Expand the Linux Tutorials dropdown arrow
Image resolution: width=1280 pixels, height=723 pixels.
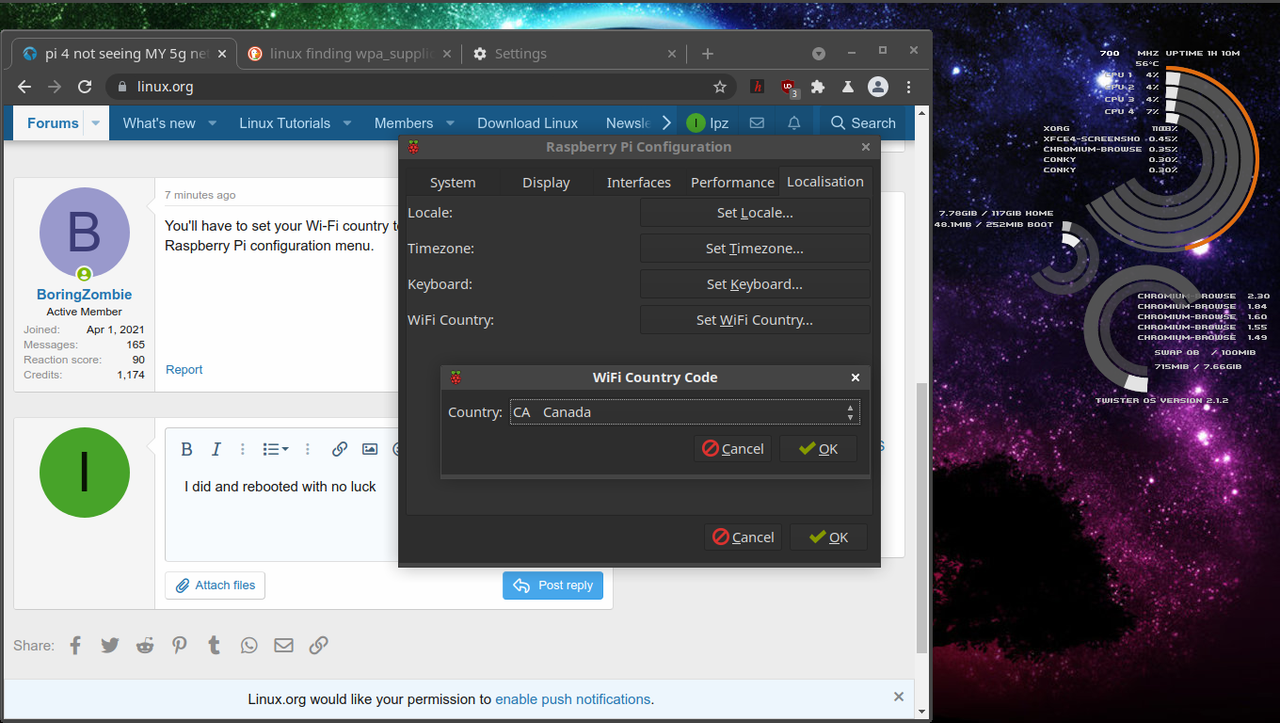click(347, 123)
